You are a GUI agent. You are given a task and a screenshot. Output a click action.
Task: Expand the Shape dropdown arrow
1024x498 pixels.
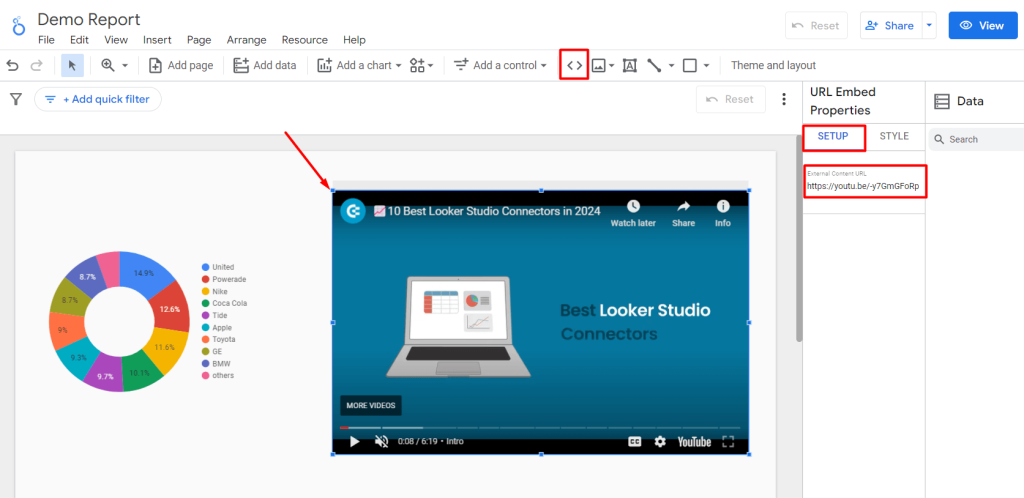click(x=706, y=66)
